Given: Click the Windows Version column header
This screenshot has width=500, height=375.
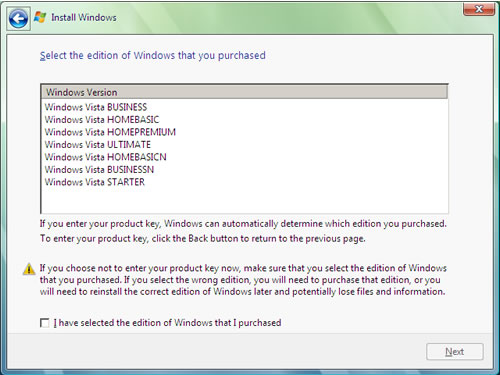Looking at the screenshot, I should [x=244, y=92].
